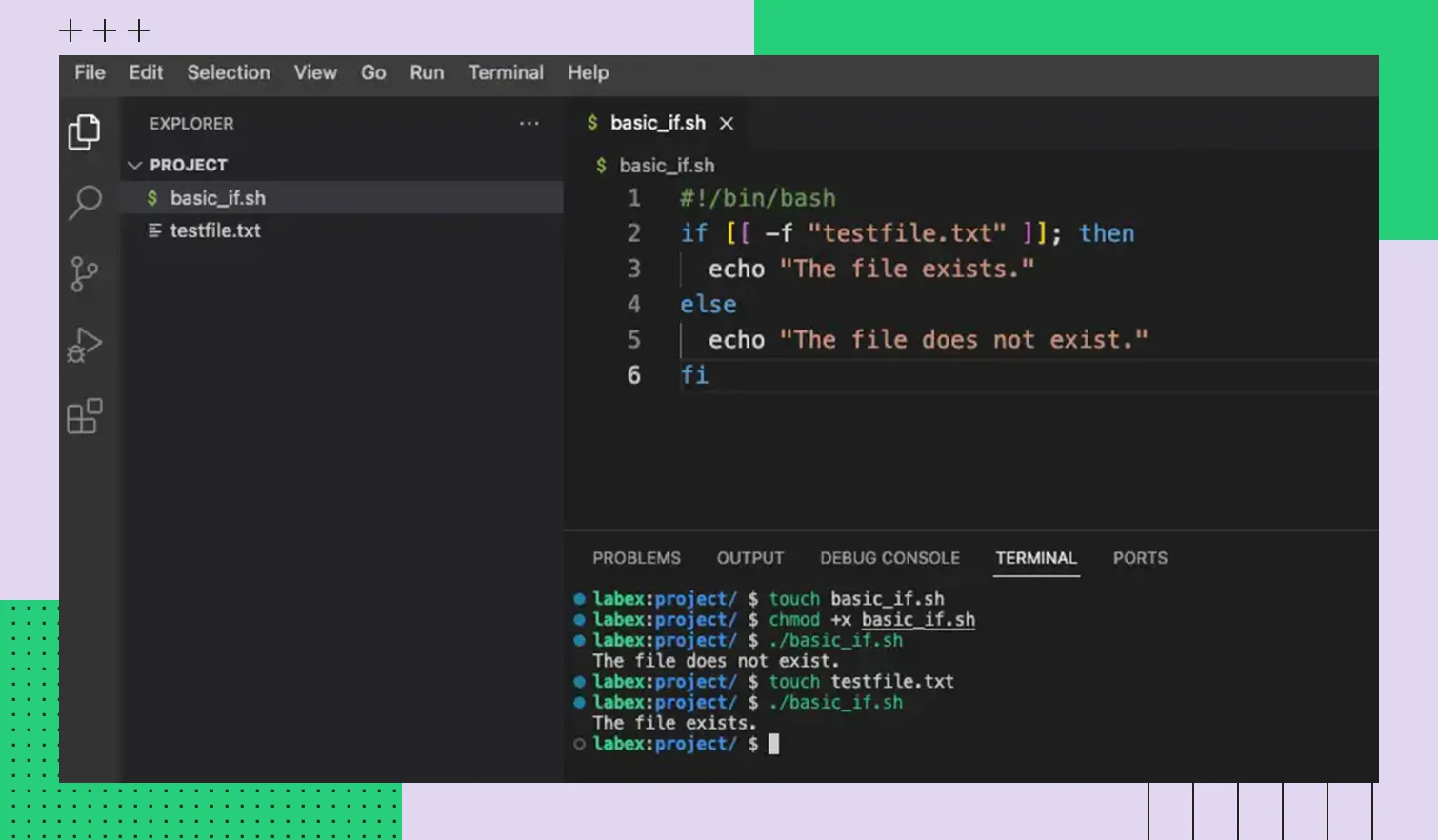1438x840 pixels.
Task: Open the Help menu
Action: [588, 73]
